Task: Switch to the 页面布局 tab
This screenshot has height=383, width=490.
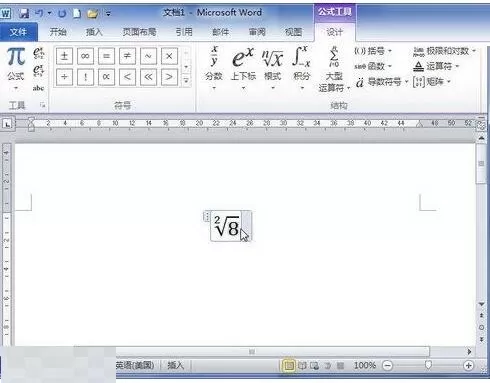Action: coord(139,32)
